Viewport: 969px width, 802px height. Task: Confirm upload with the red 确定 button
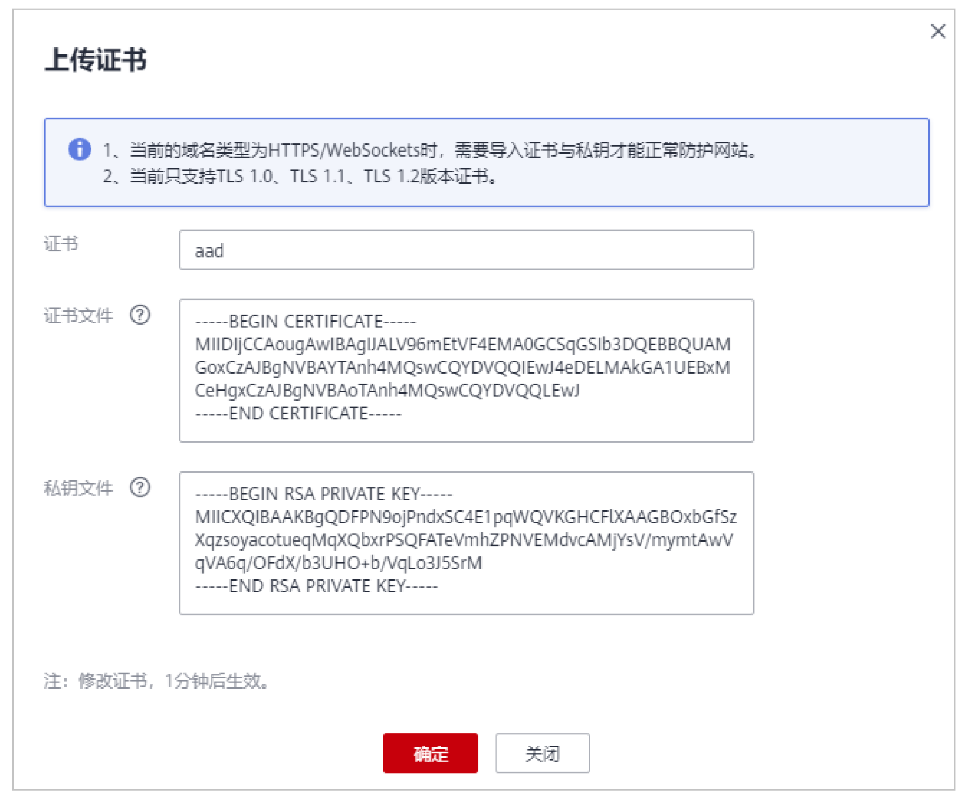tap(430, 753)
